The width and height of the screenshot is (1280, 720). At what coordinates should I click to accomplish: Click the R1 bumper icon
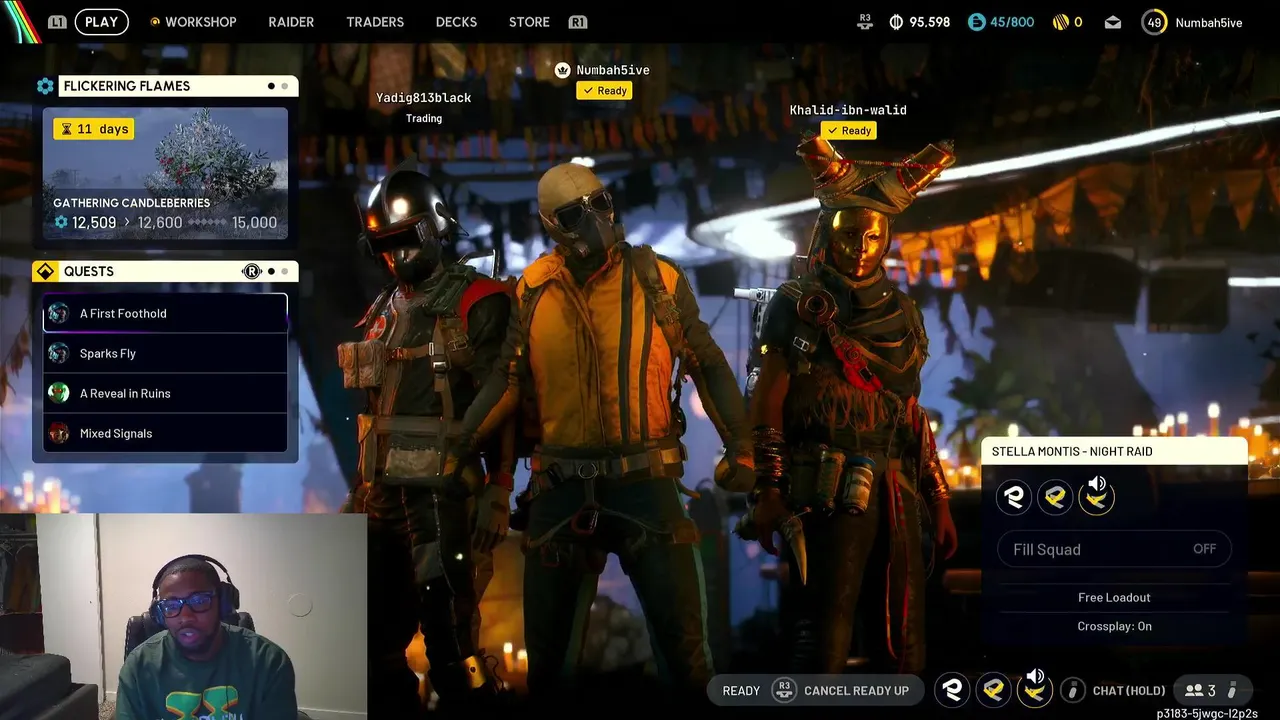click(x=577, y=22)
